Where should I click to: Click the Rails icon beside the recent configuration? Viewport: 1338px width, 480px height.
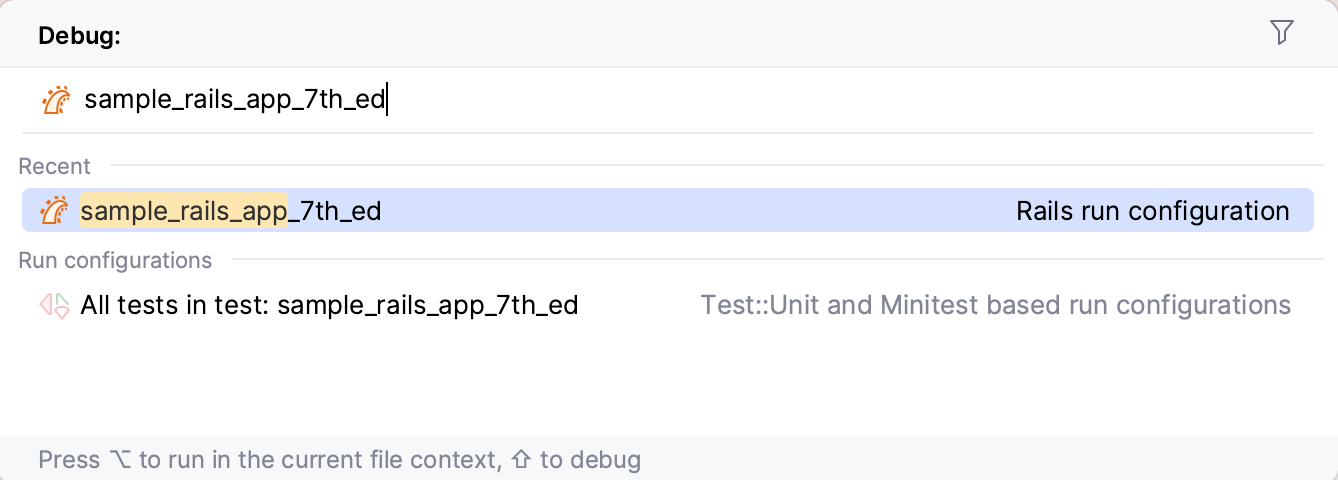[x=54, y=211]
